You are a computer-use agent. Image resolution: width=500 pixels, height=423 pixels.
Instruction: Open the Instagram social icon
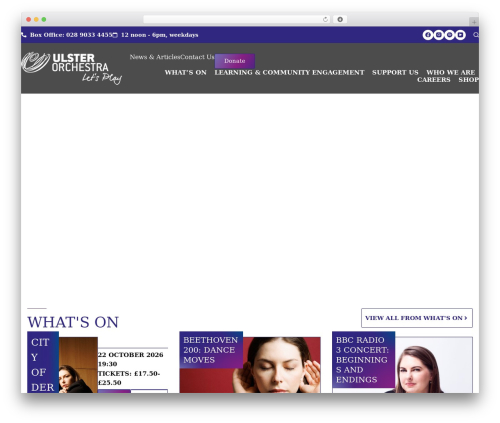pos(439,35)
